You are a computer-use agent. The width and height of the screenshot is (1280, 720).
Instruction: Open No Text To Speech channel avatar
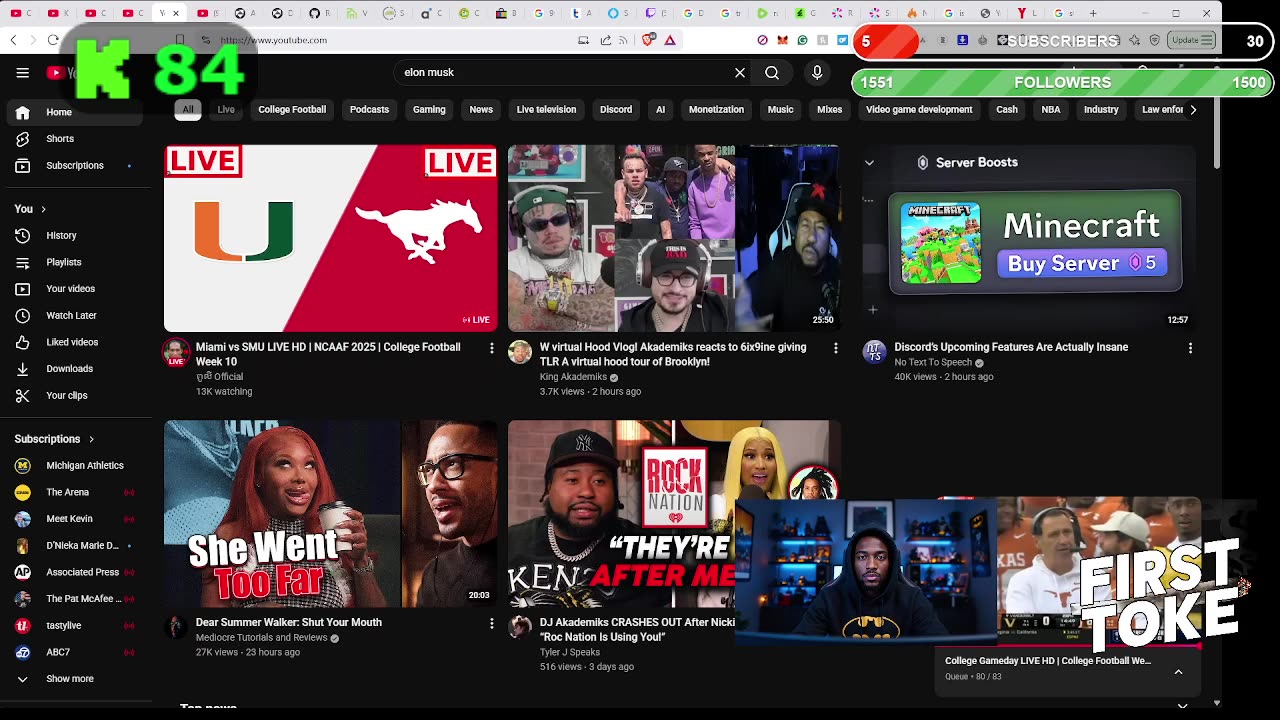[875, 351]
